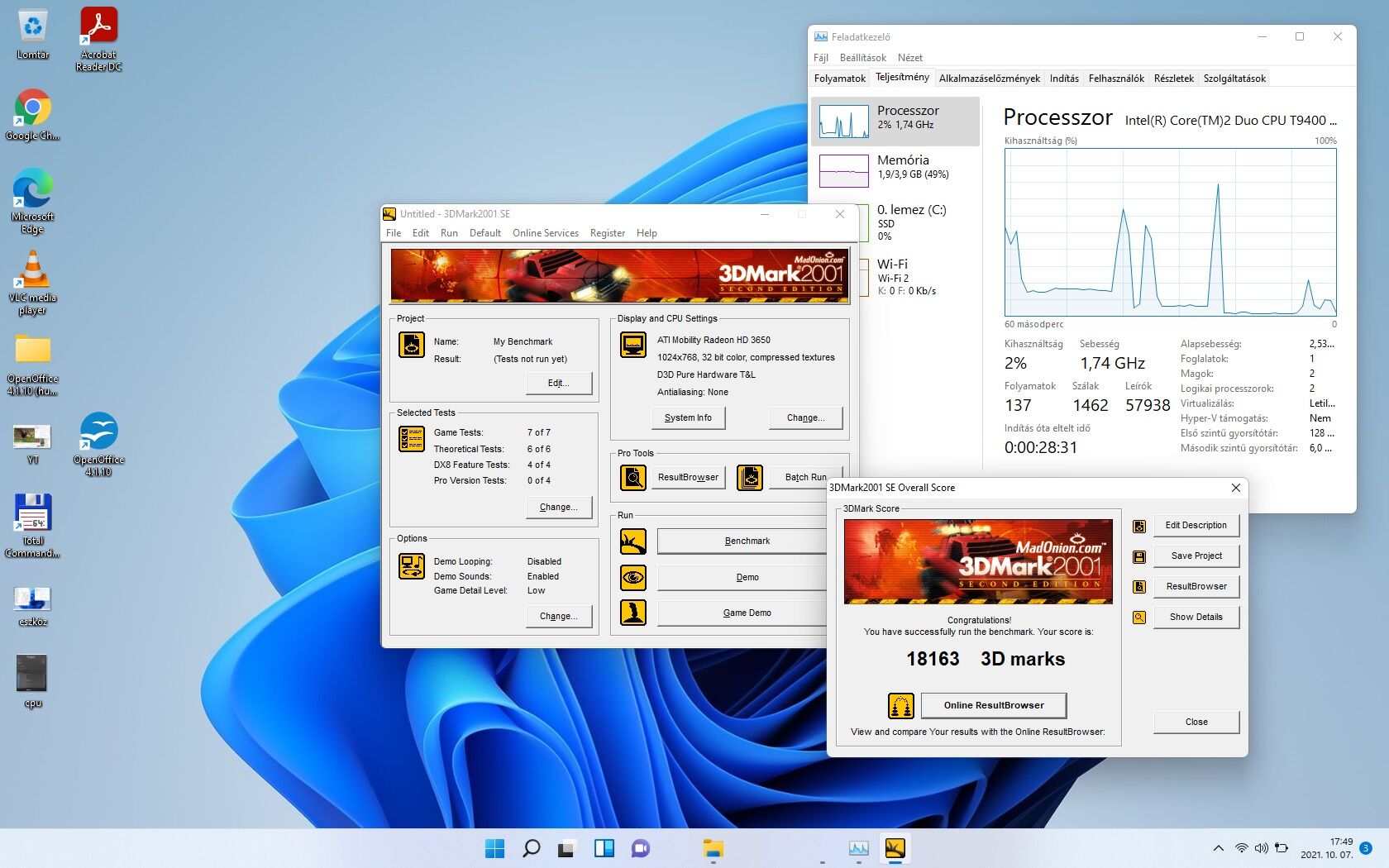The image size is (1389, 868).
Task: Open Windows Start menu on taskbar
Action: [494, 848]
